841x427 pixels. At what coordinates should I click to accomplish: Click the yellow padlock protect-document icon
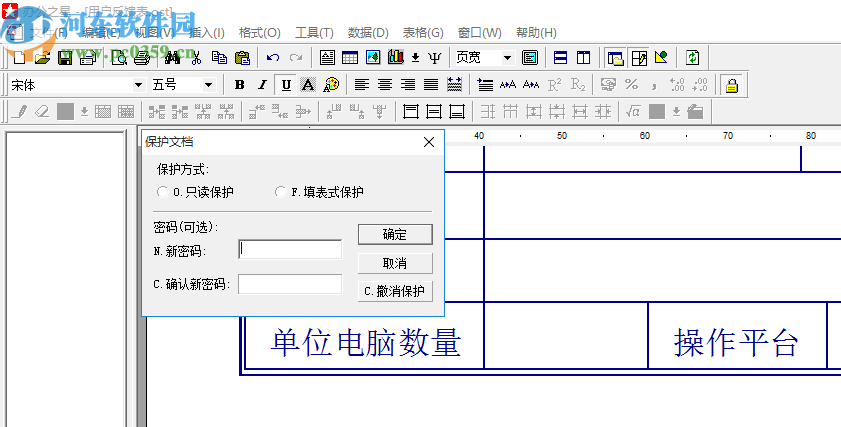pyautogui.click(x=732, y=85)
